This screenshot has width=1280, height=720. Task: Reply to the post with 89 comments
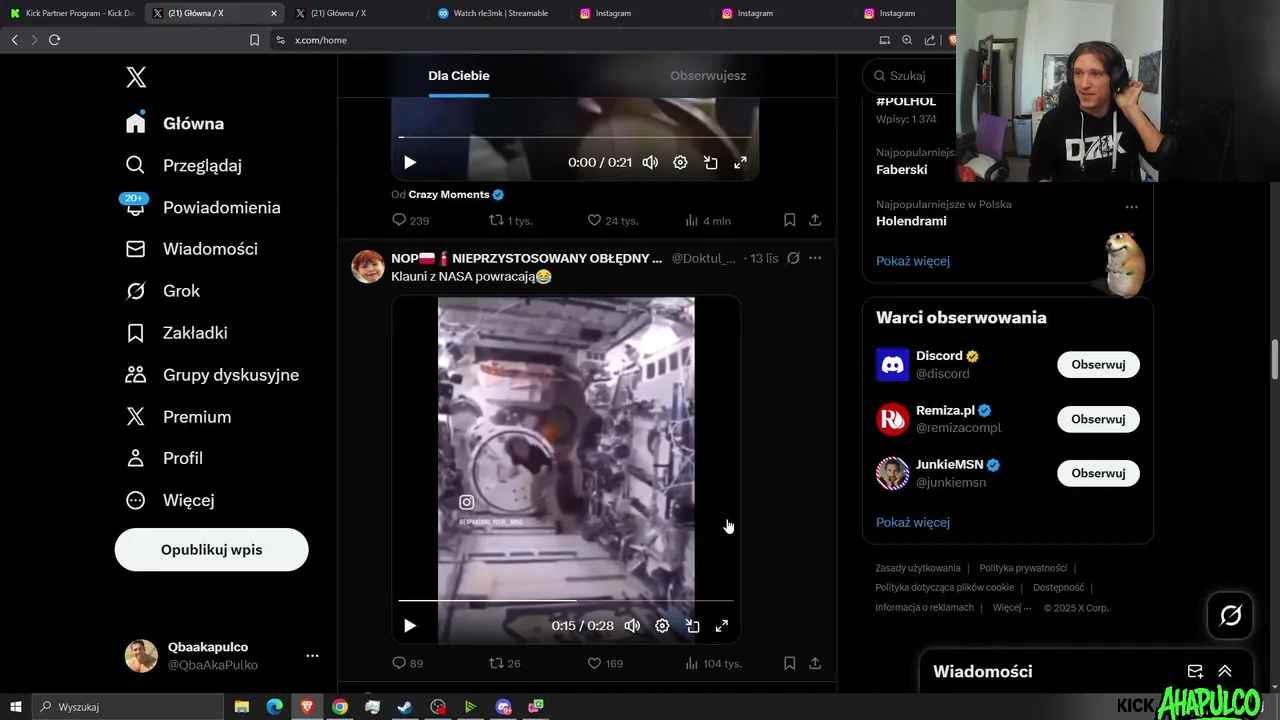(407, 663)
